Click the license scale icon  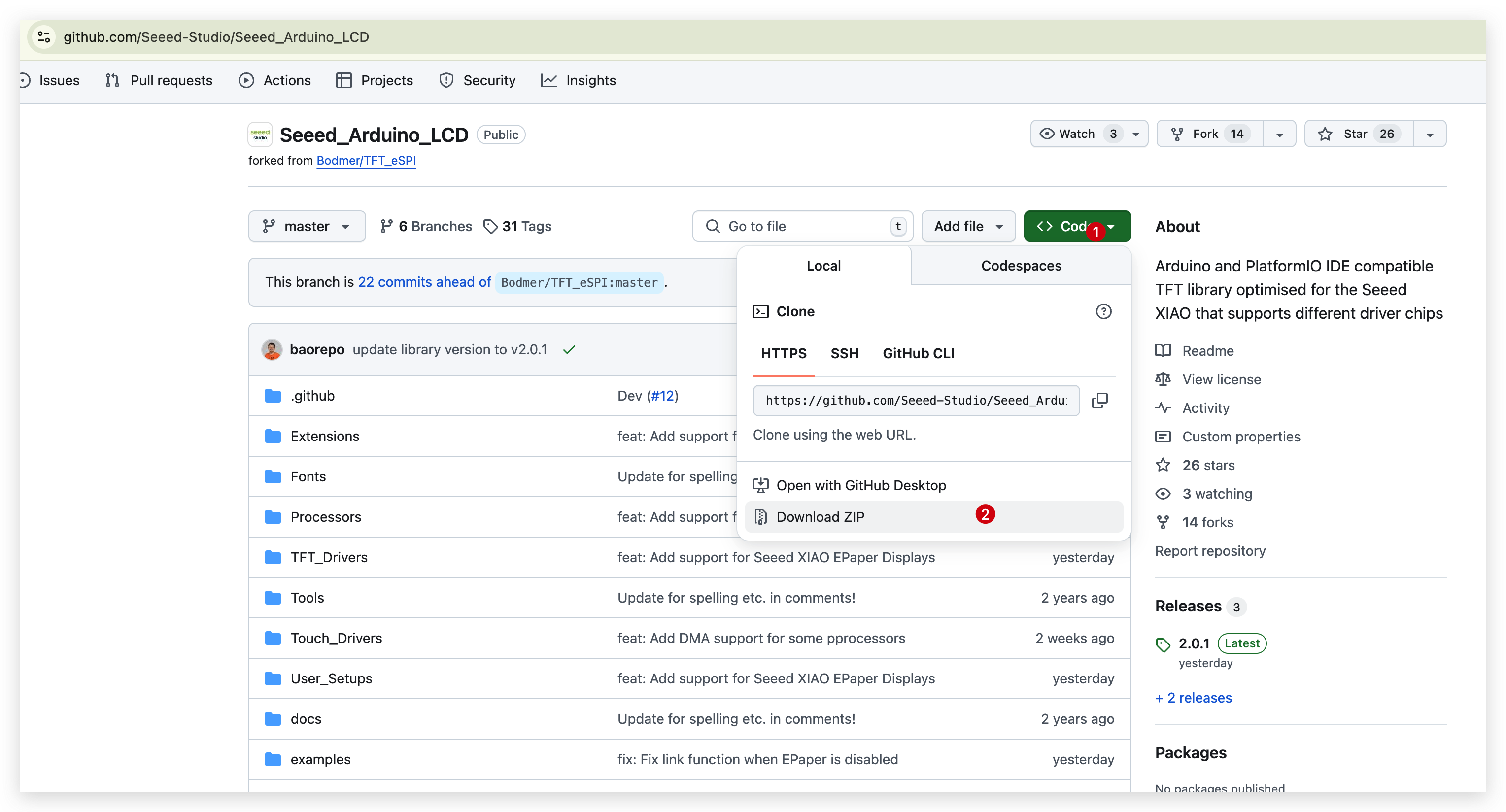(1163, 379)
